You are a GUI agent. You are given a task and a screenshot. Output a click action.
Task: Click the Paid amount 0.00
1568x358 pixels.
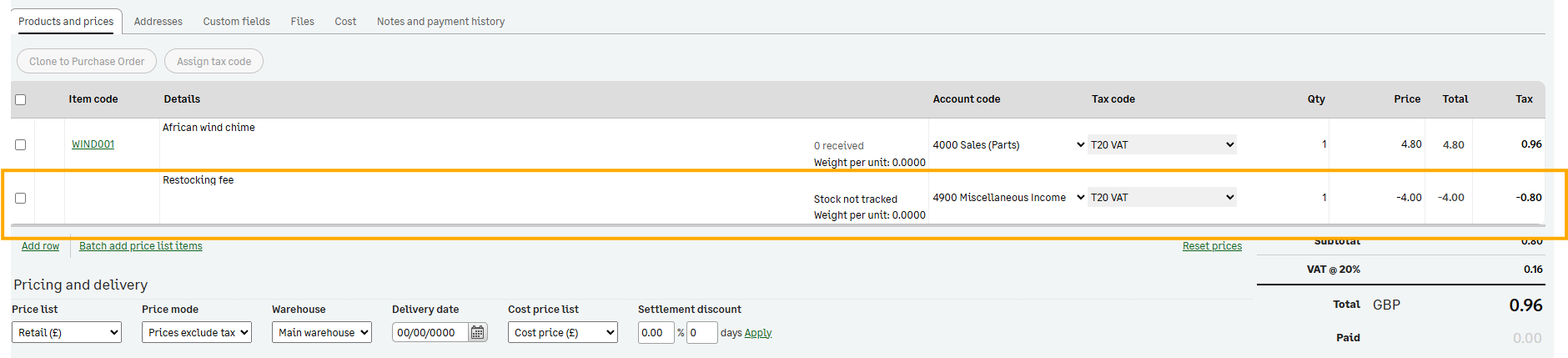[1527, 338]
